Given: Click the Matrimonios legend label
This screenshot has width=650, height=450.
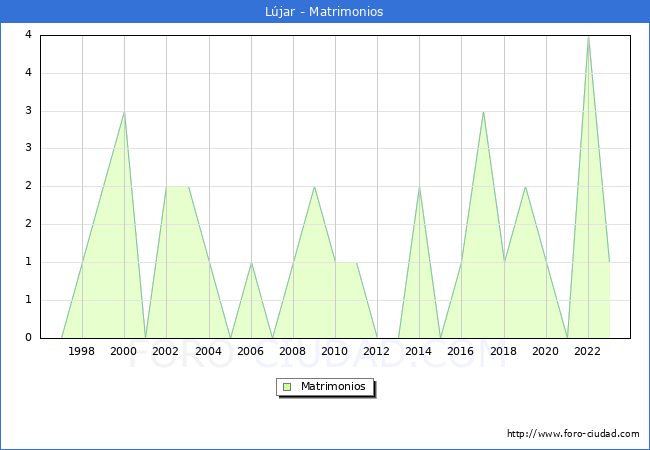Looking at the screenshot, I should [x=333, y=386].
